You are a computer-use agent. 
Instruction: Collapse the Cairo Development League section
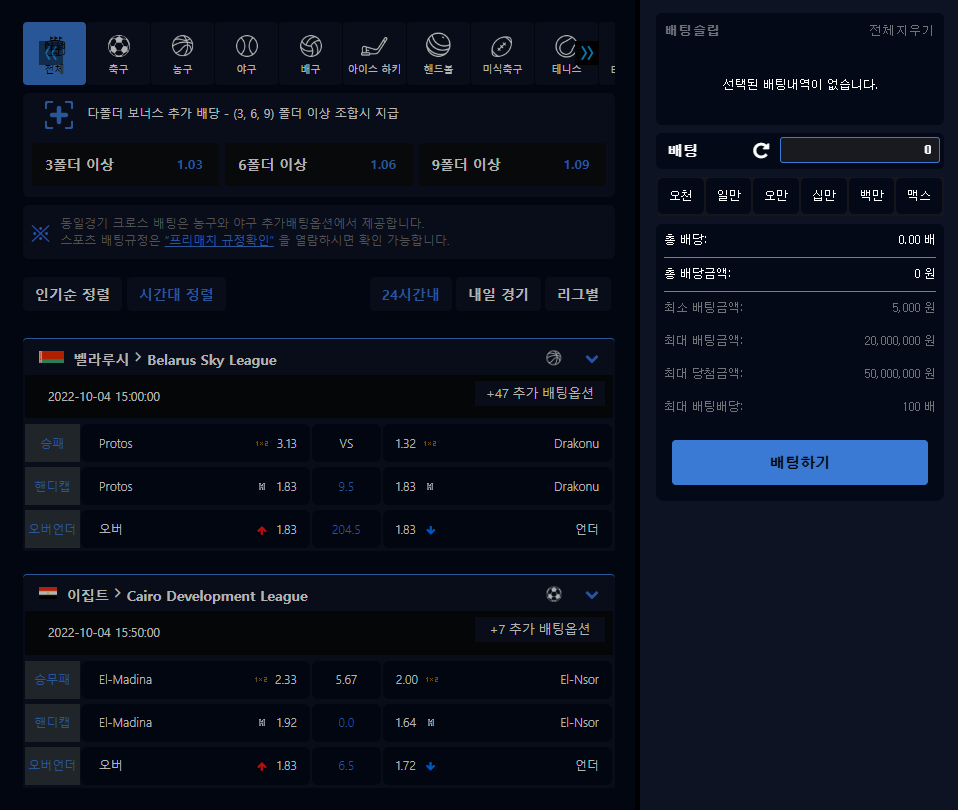(x=591, y=595)
